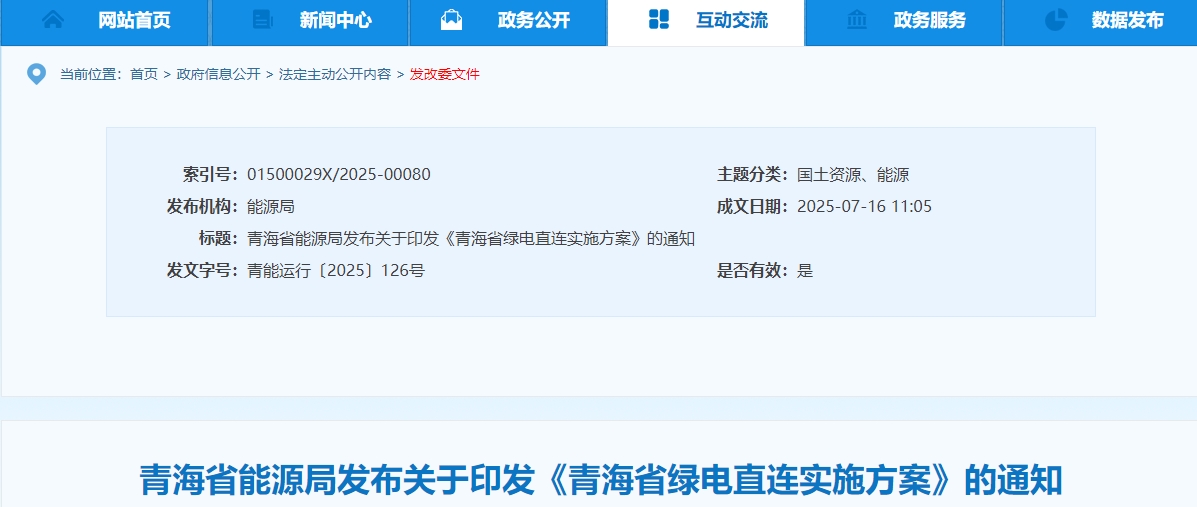Screen dimensions: 1197x507
Task: Click the location pin icon before 当前位置
Action: tap(37, 74)
